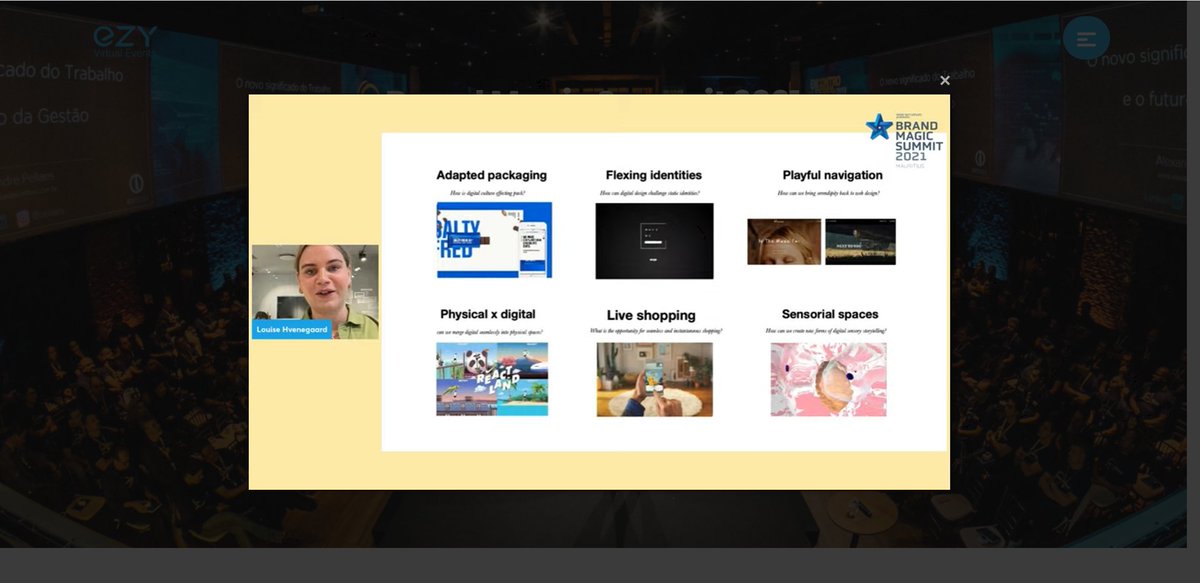Click the dark Flexing identities image

click(x=655, y=241)
